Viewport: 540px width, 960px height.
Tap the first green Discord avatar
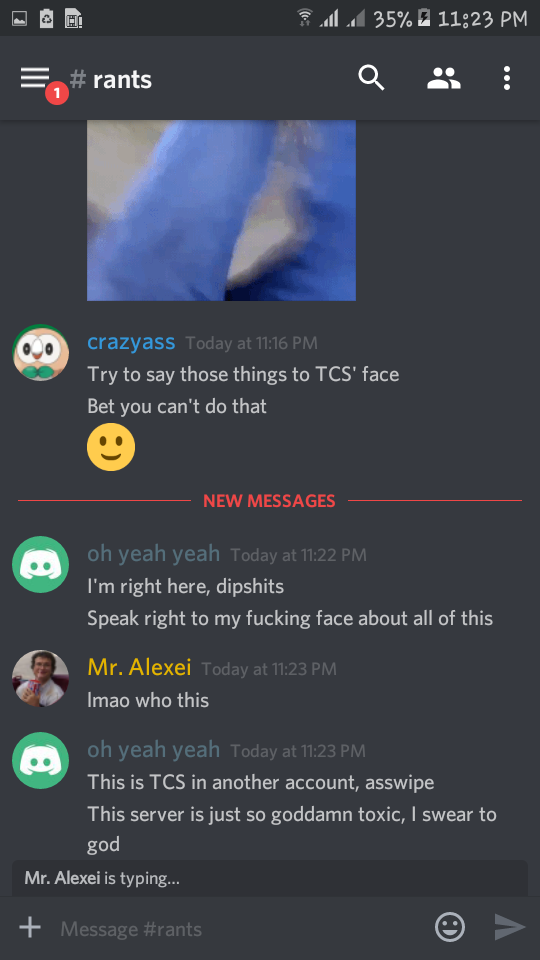tap(40, 564)
